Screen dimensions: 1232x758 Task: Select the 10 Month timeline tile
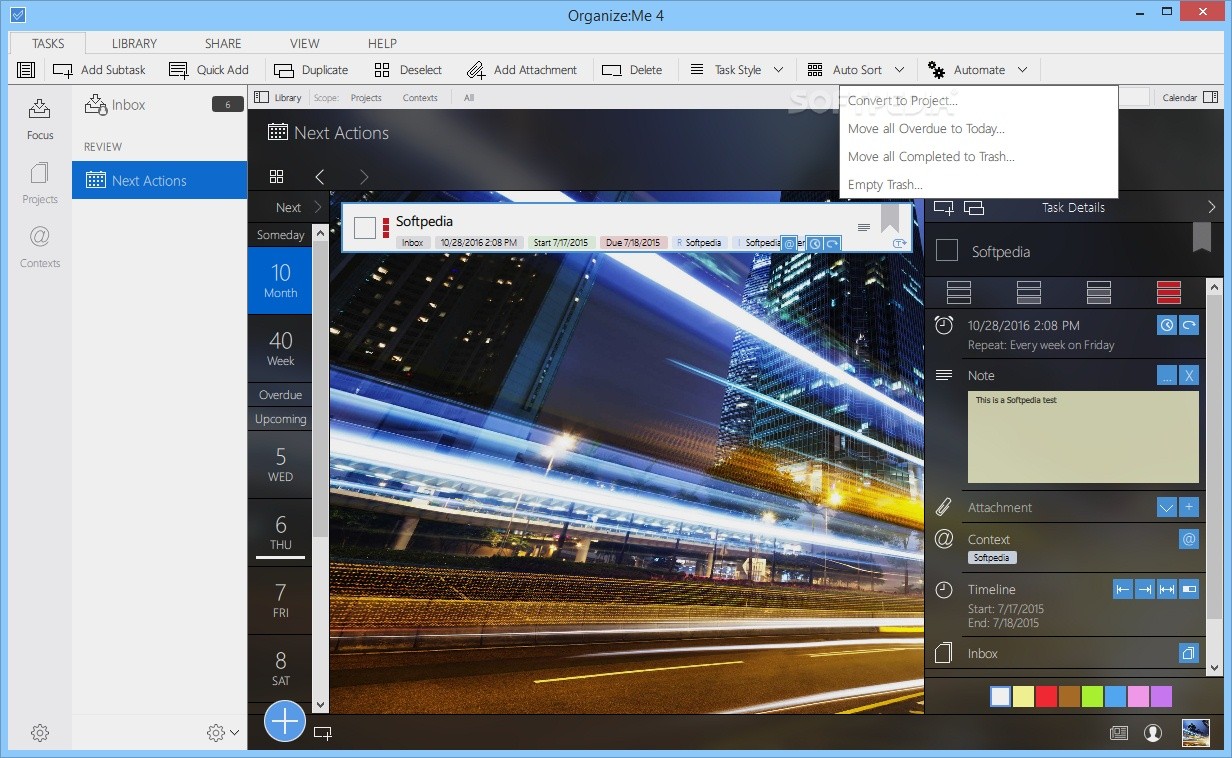280,280
